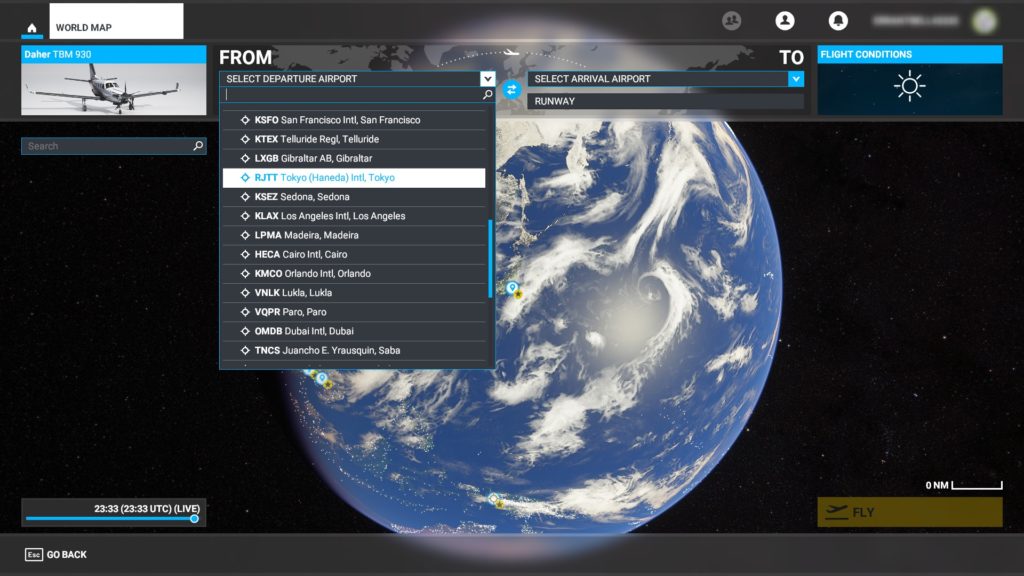
Task: Open the notifications bell icon
Action: pyautogui.click(x=838, y=21)
